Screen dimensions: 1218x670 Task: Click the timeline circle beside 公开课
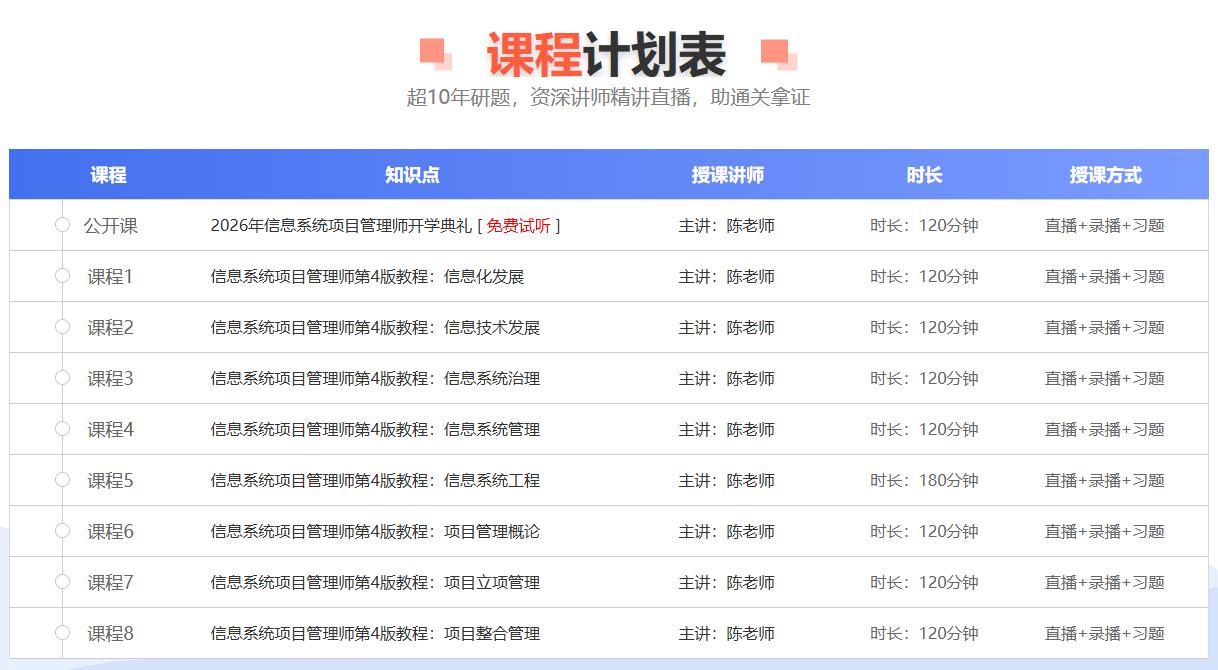62,225
